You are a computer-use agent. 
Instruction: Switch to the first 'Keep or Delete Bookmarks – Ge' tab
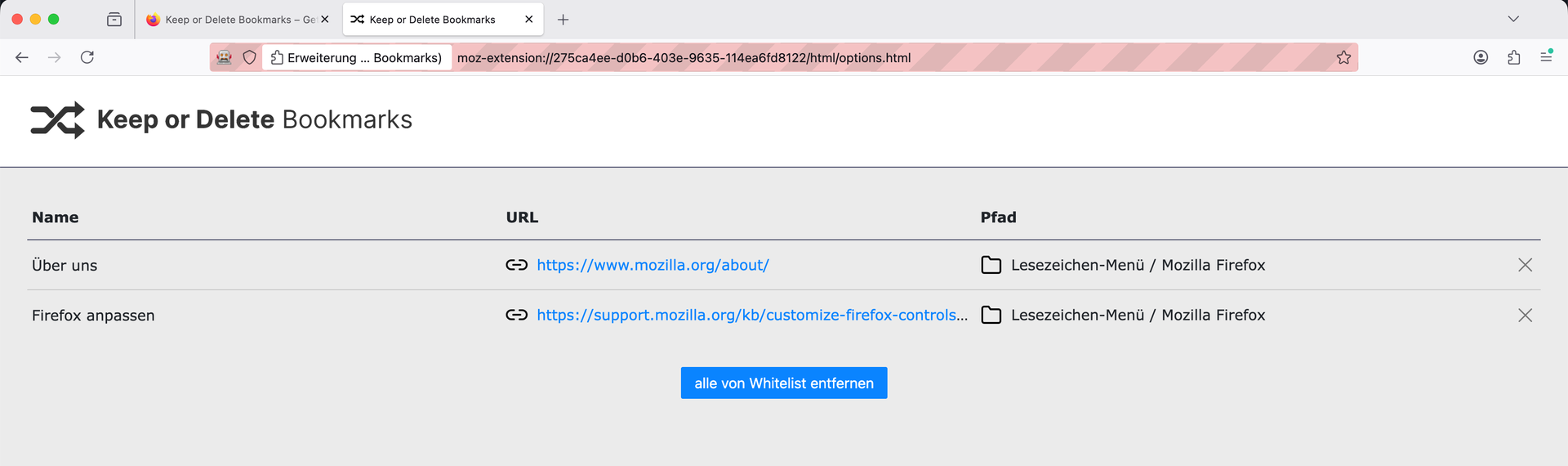point(233,20)
